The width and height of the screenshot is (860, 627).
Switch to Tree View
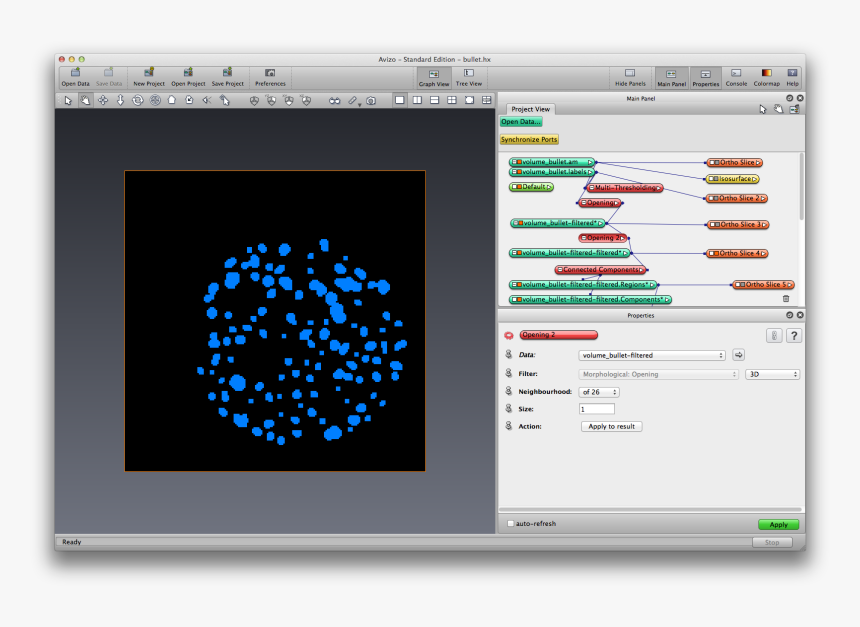click(x=469, y=77)
